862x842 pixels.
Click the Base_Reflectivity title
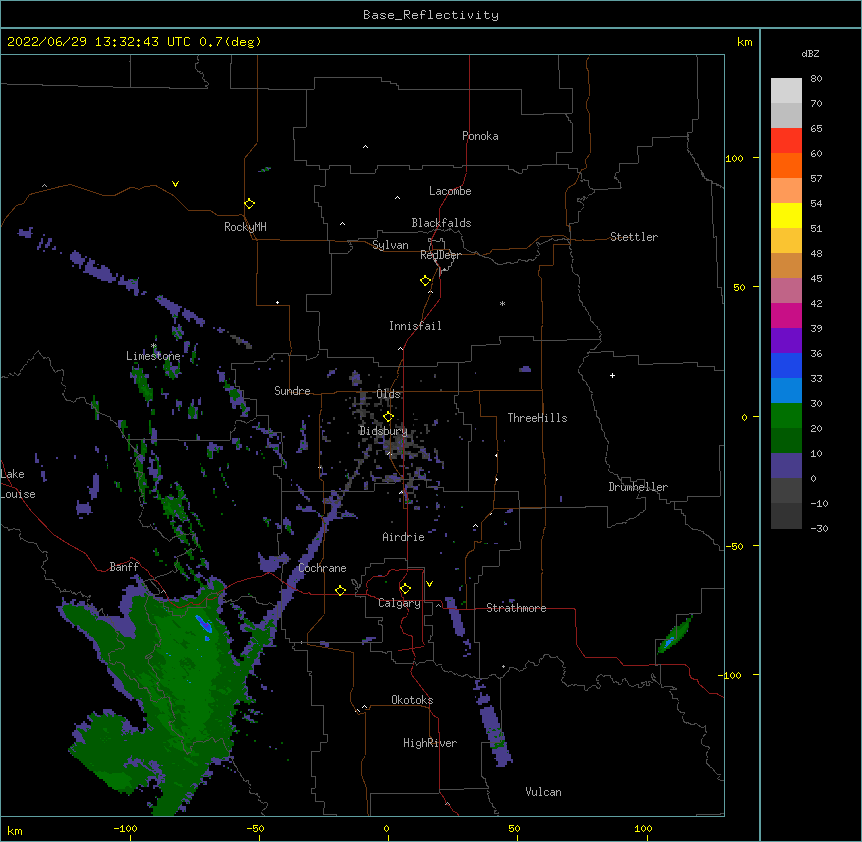[x=431, y=15]
